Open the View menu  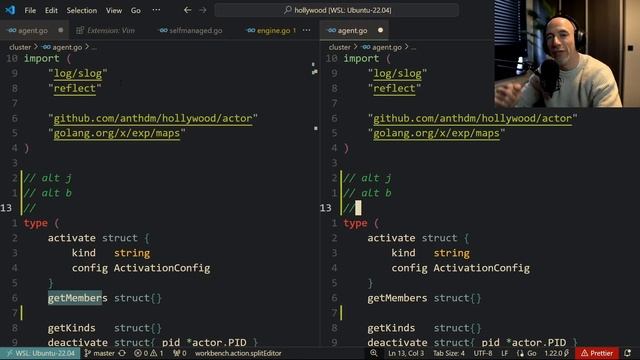point(114,11)
